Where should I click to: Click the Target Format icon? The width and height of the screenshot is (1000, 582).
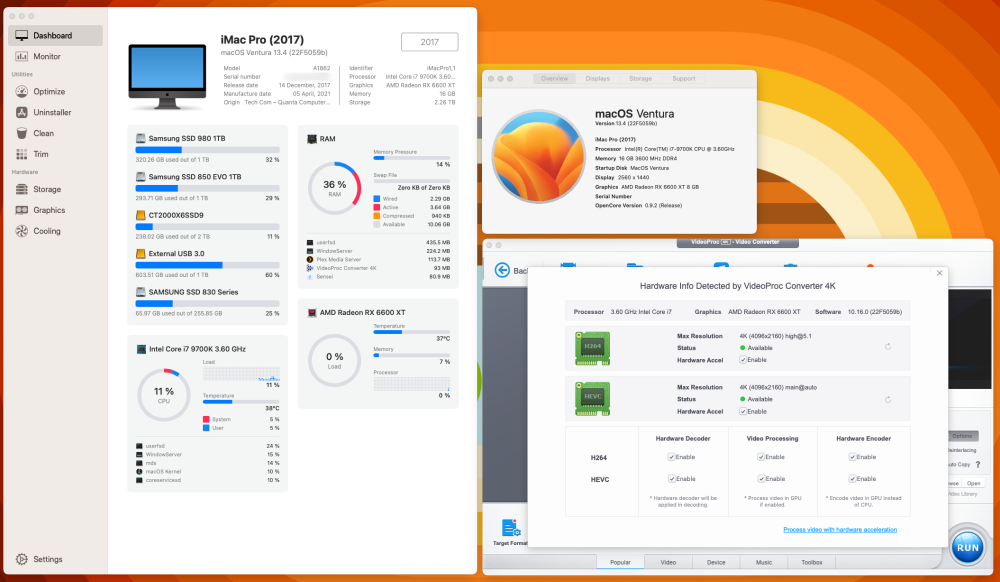pos(511,528)
